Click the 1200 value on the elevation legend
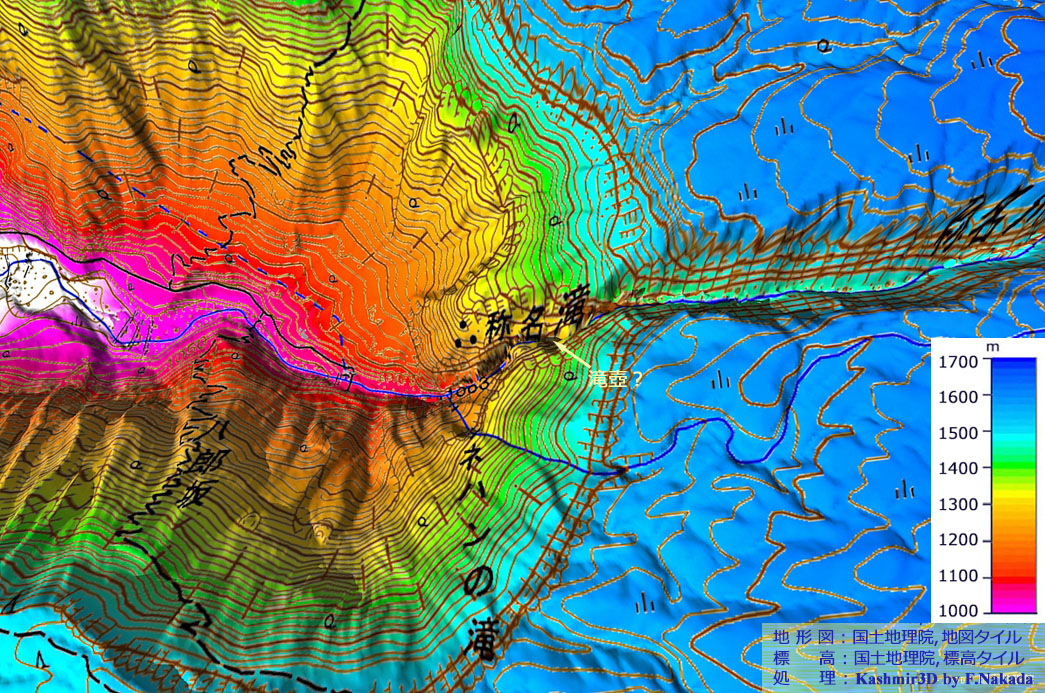This screenshot has width=1045, height=693. 959,540
